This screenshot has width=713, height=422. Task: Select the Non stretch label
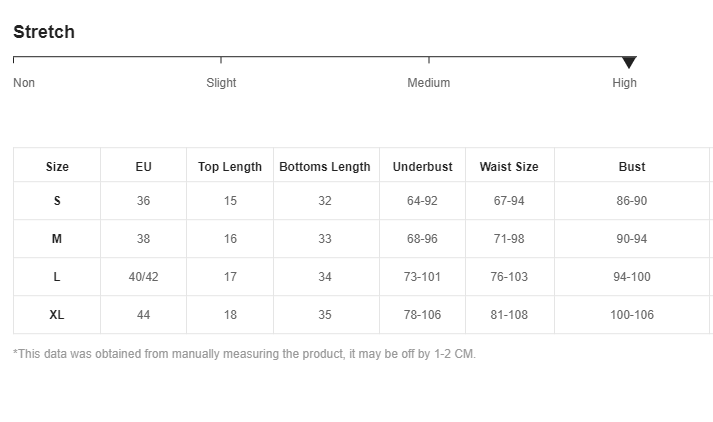[24, 83]
